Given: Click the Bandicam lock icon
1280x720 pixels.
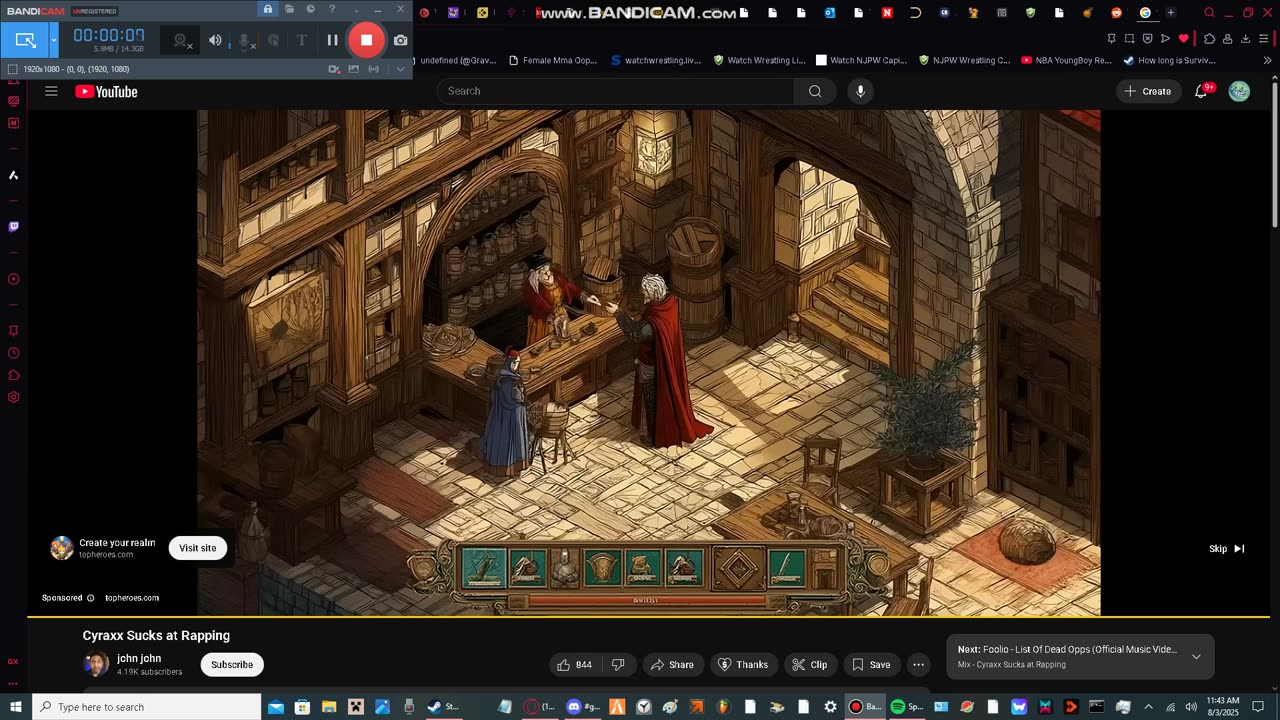Looking at the screenshot, I should click(268, 9).
